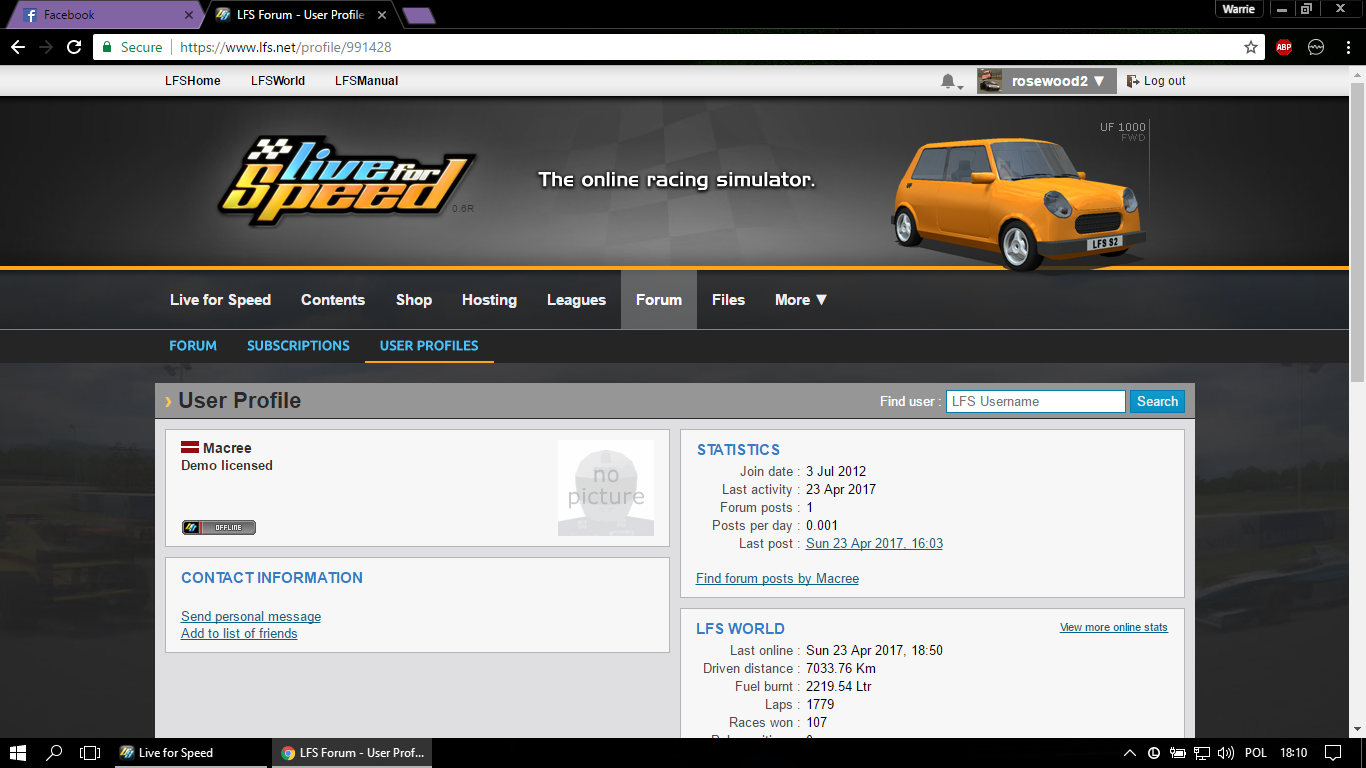The image size is (1366, 768).
Task: Click the browser Forward arrow
Action: 46,47
